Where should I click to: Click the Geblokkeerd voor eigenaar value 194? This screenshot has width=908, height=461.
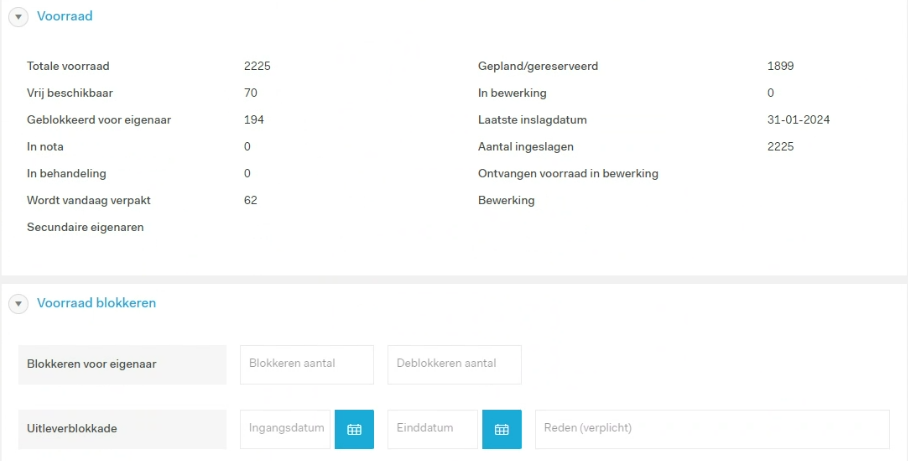point(254,120)
